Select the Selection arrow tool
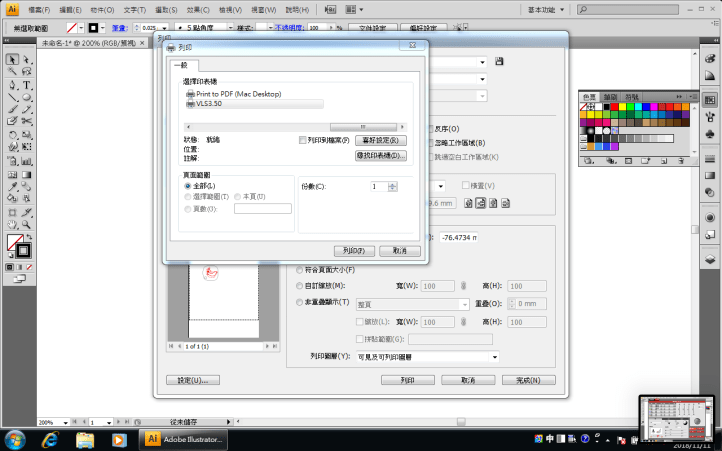 [x=12, y=59]
